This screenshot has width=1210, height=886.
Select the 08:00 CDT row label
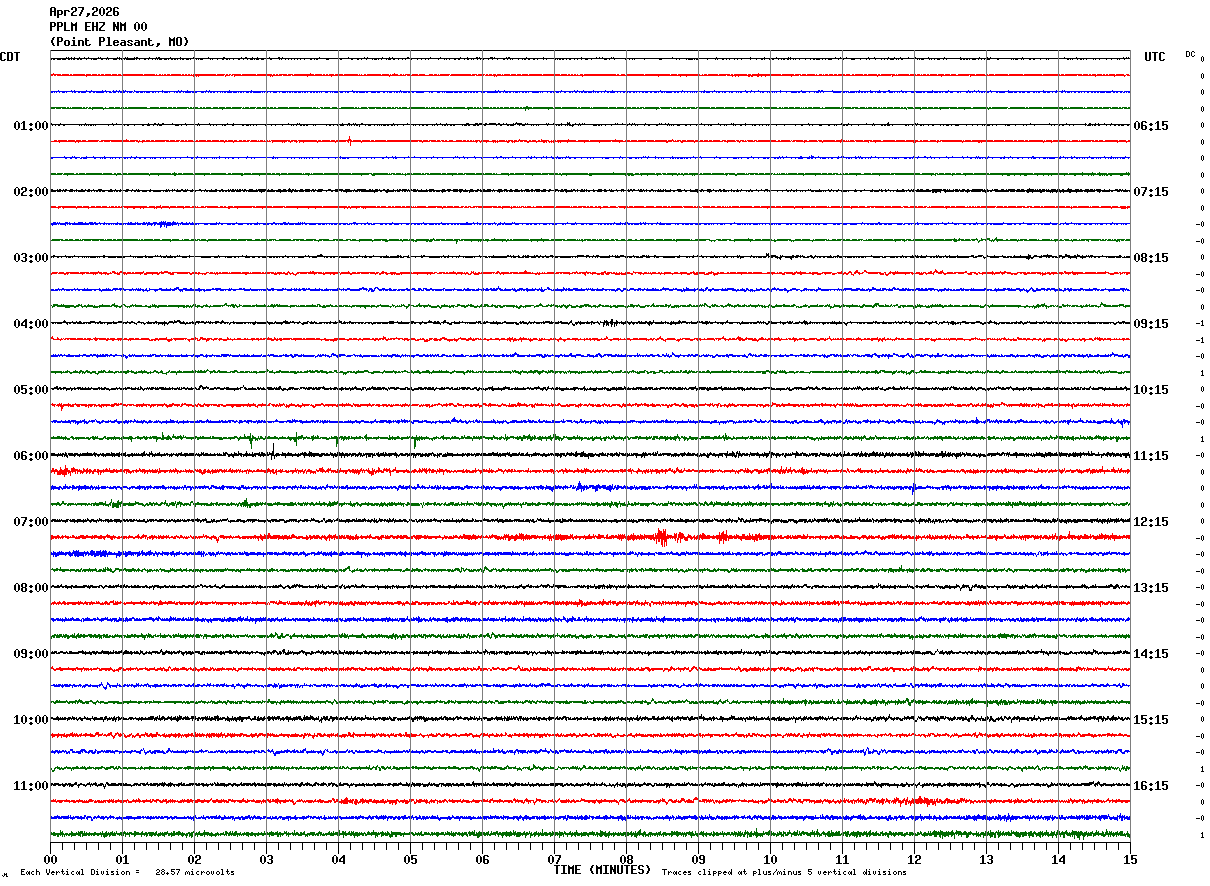31,588
